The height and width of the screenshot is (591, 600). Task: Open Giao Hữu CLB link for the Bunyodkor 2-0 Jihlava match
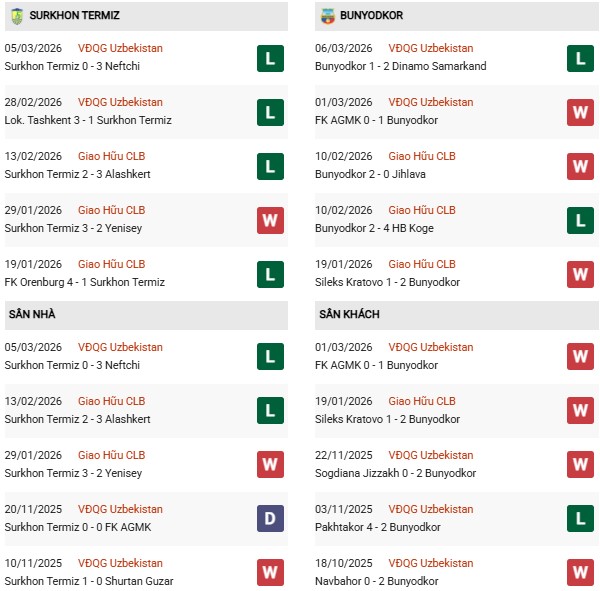[x=422, y=156]
